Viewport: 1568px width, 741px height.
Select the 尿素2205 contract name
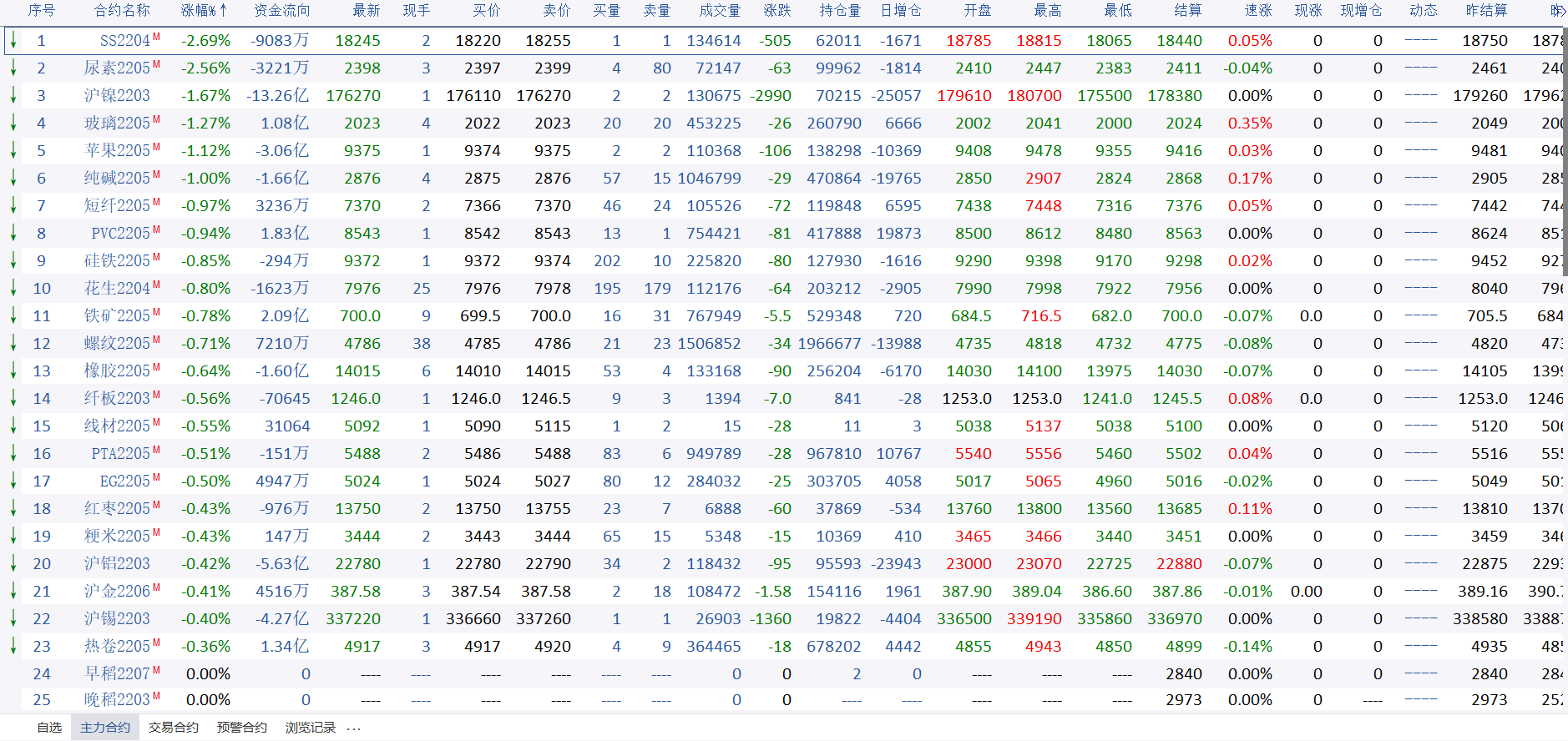117,68
